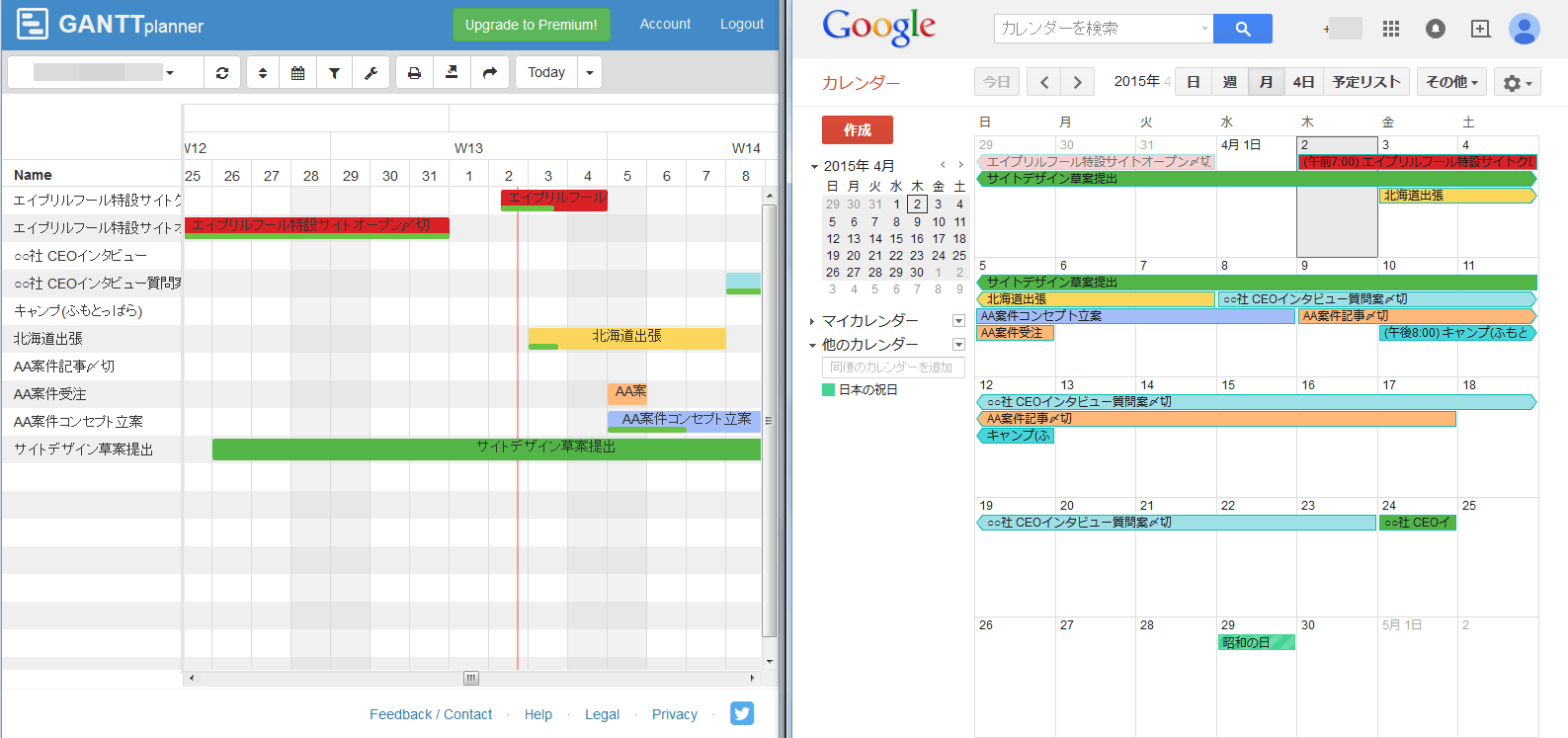This screenshot has height=738, width=1568.
Task: Open マイカレンダー options dropdown arrow
Action: pos(958,321)
